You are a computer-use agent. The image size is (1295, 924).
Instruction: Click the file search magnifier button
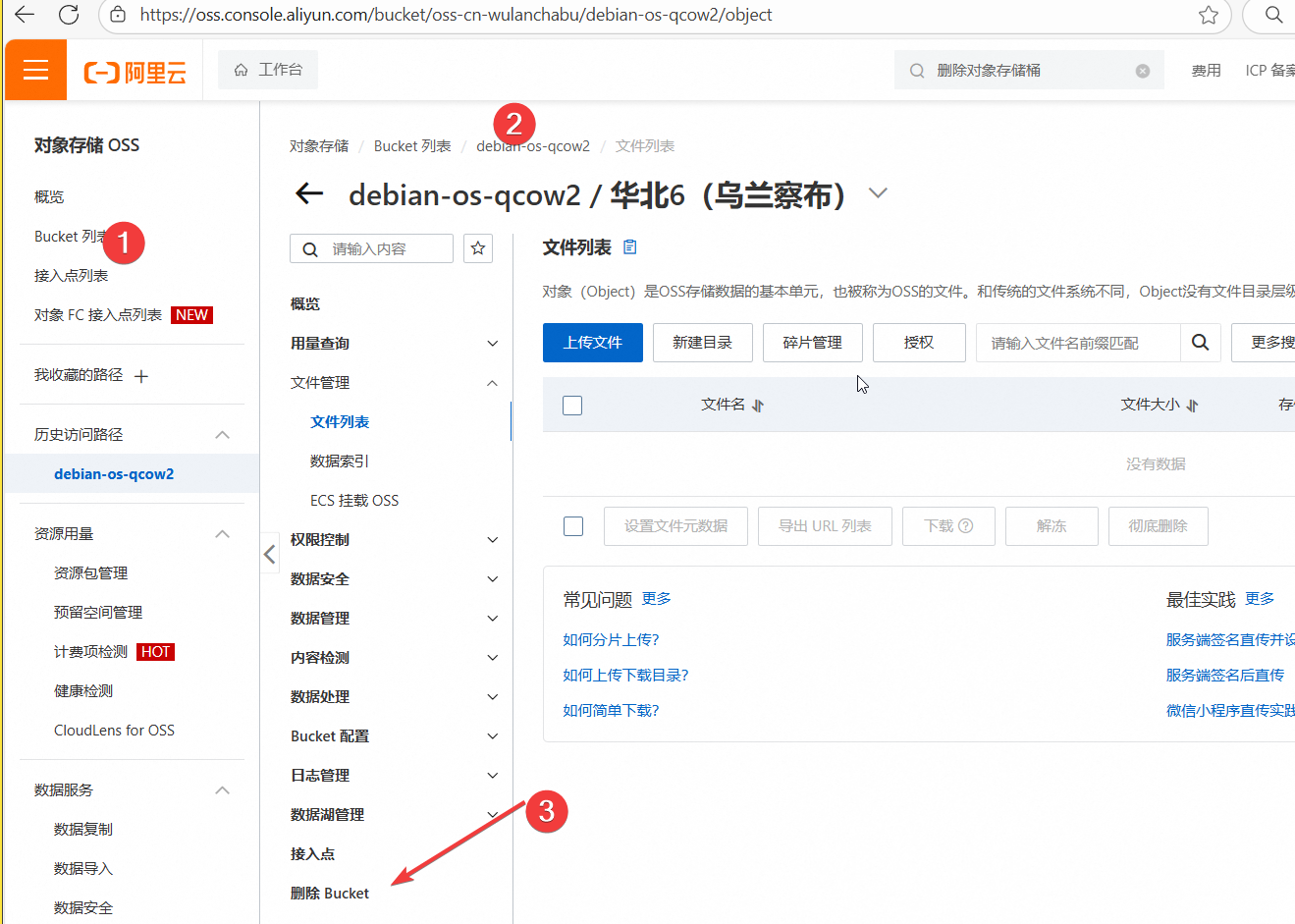[1200, 343]
